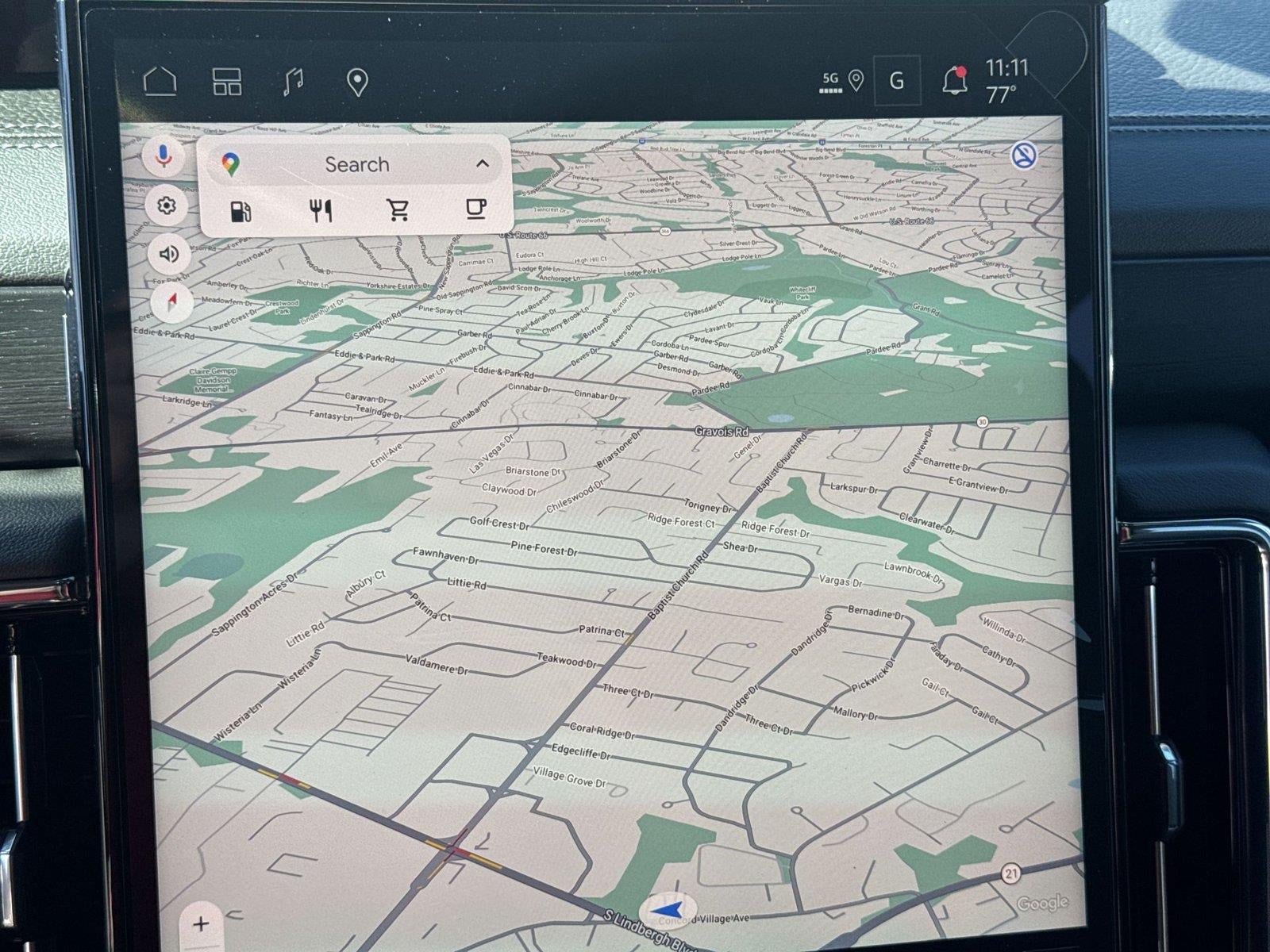
Task: Tap the blue crossed-circle icon on map
Action: [1025, 155]
